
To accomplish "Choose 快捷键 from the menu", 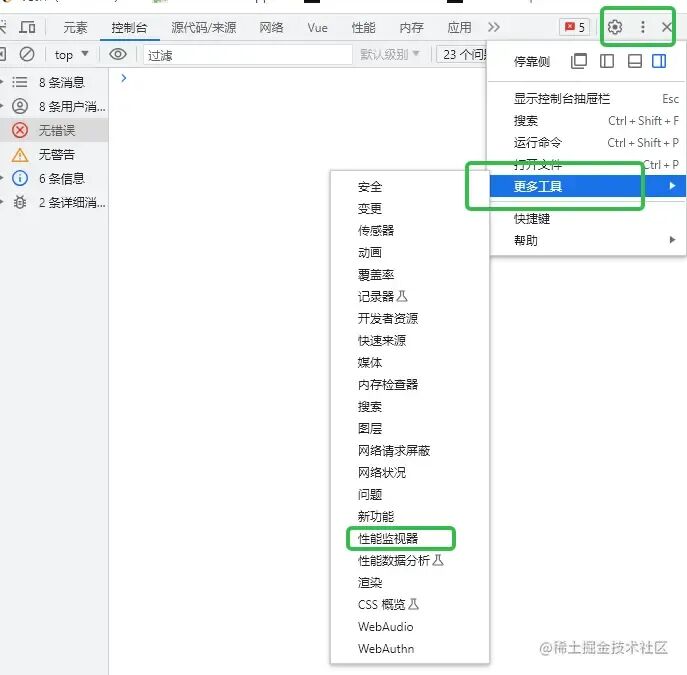I will pos(587,218).
